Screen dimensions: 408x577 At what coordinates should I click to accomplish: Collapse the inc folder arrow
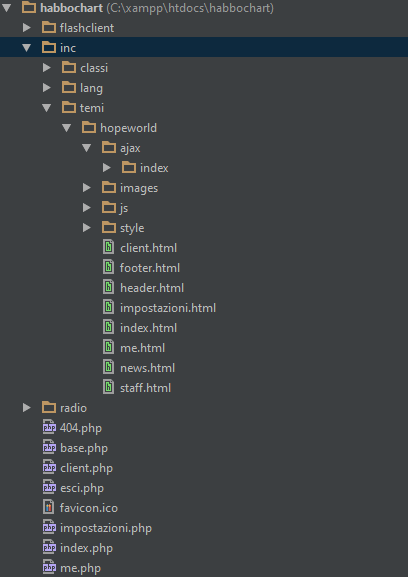click(26, 48)
